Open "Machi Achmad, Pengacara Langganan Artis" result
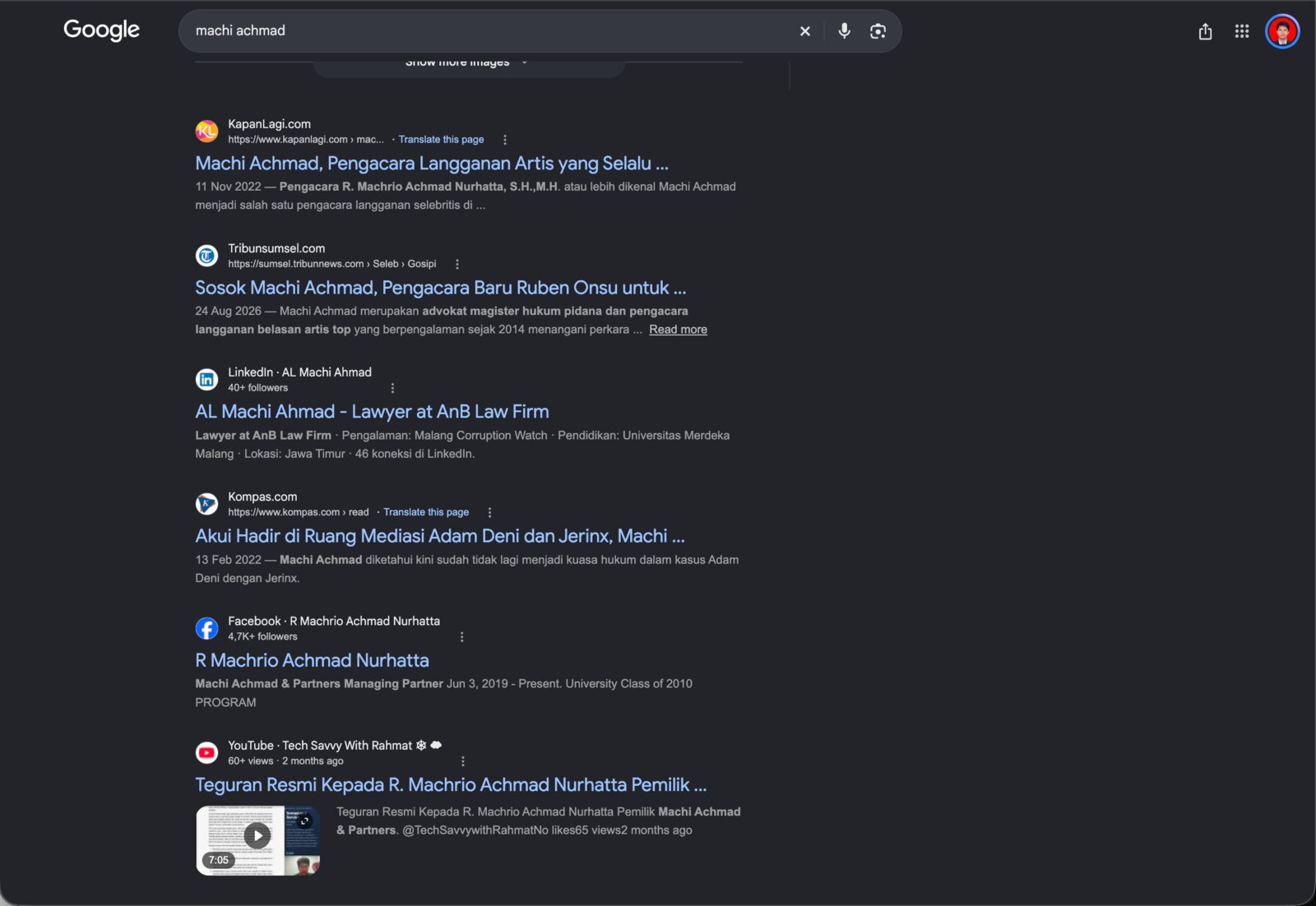The height and width of the screenshot is (906, 1316). click(x=432, y=164)
